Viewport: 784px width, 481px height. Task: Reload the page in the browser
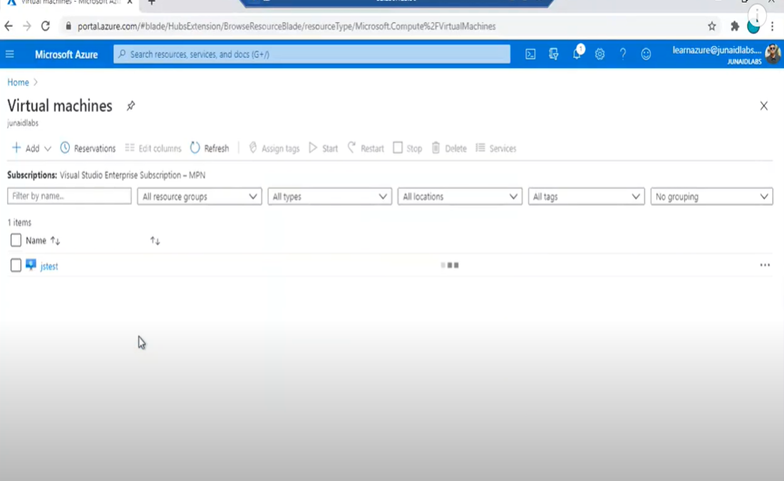(x=46, y=26)
